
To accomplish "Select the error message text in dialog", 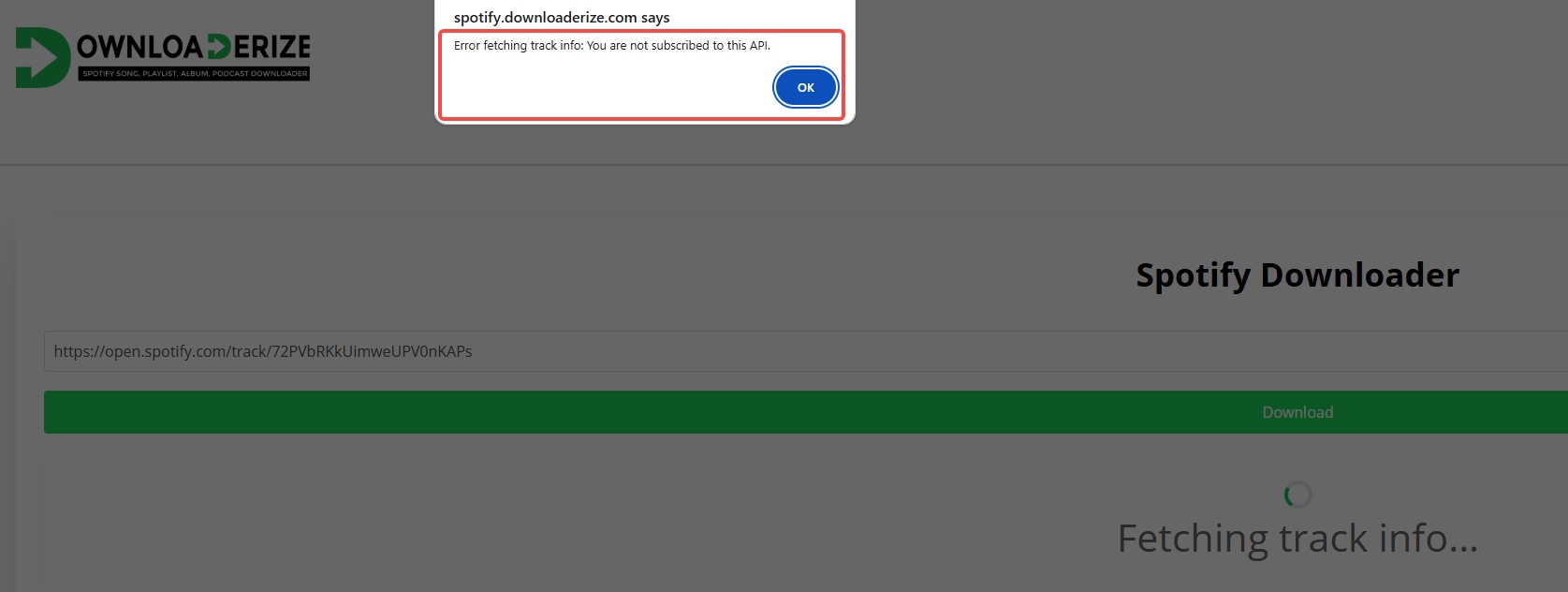I will click(612, 45).
